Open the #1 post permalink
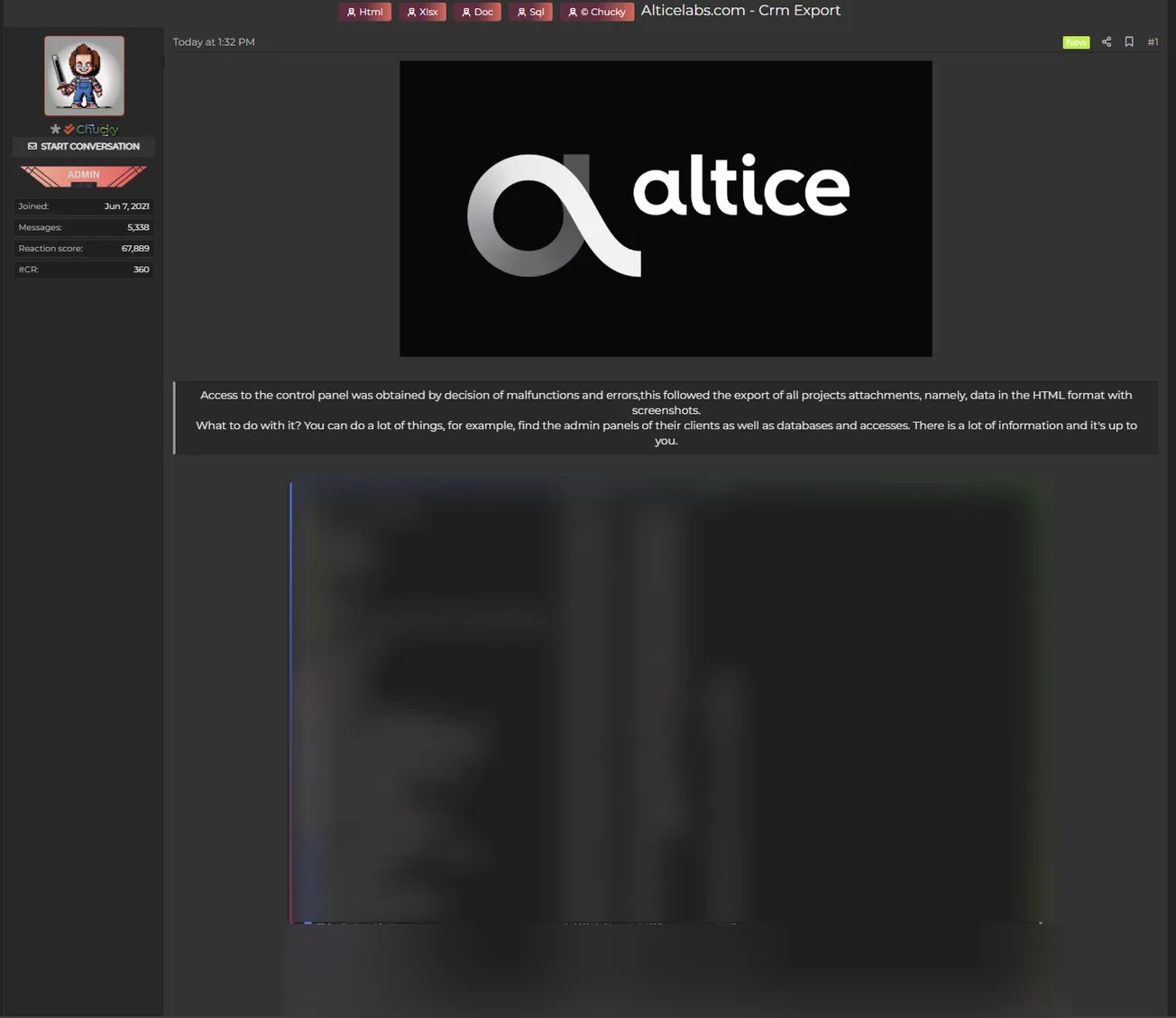This screenshot has height=1018, width=1176. 1153,42
